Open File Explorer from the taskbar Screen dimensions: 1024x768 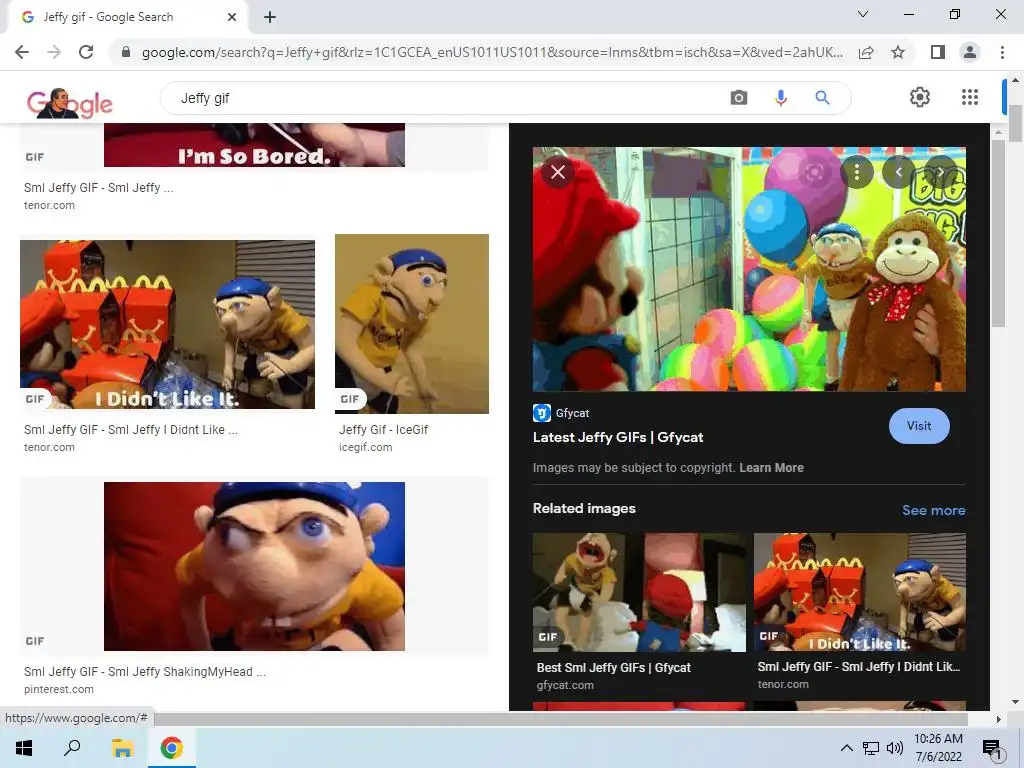coord(122,748)
